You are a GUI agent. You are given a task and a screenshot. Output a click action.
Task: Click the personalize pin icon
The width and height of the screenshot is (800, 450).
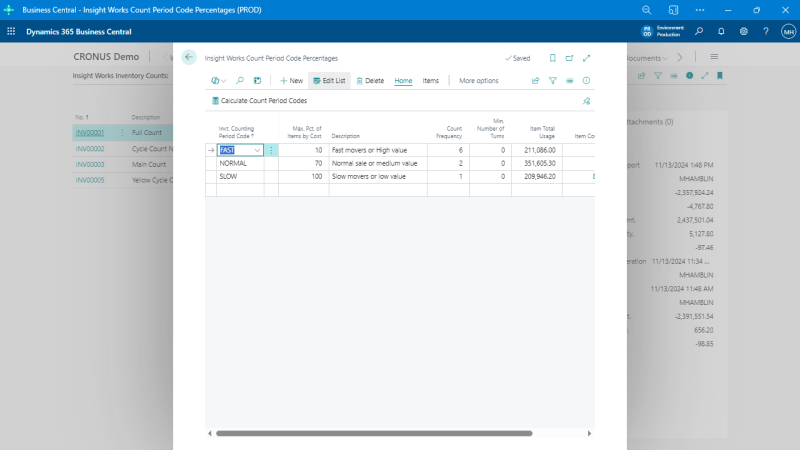[x=586, y=101]
